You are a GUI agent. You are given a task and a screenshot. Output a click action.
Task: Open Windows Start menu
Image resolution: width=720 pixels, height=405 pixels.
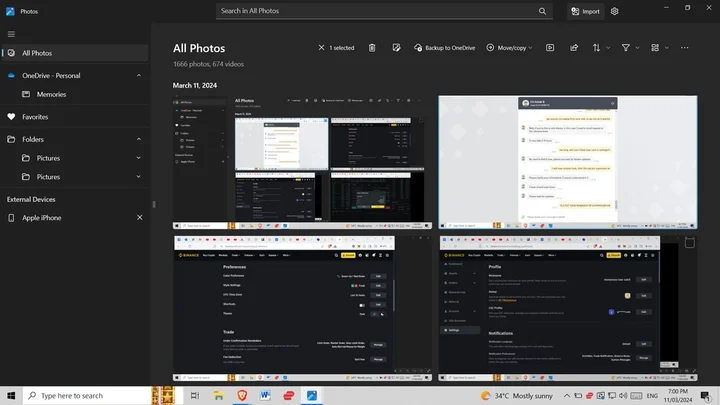coord(11,395)
